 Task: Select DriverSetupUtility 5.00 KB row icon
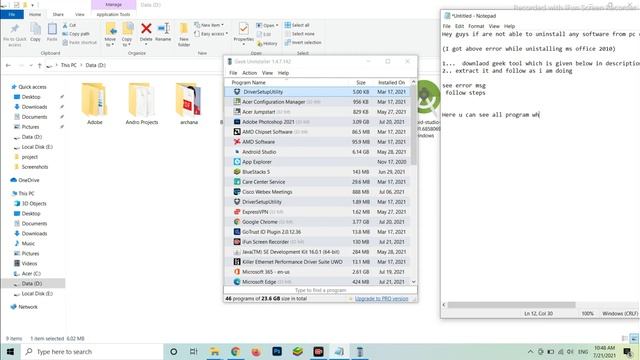coord(237,92)
